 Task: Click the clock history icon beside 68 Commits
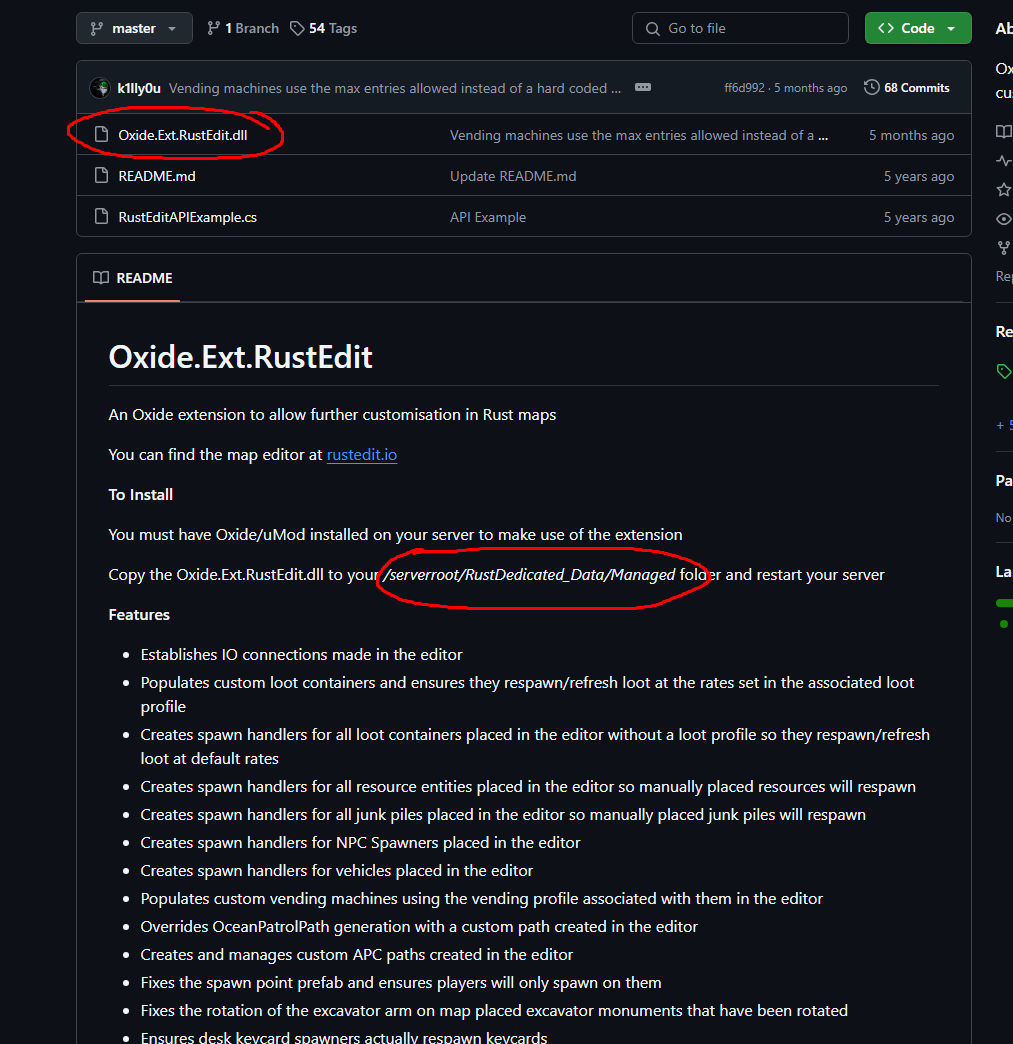[871, 88]
